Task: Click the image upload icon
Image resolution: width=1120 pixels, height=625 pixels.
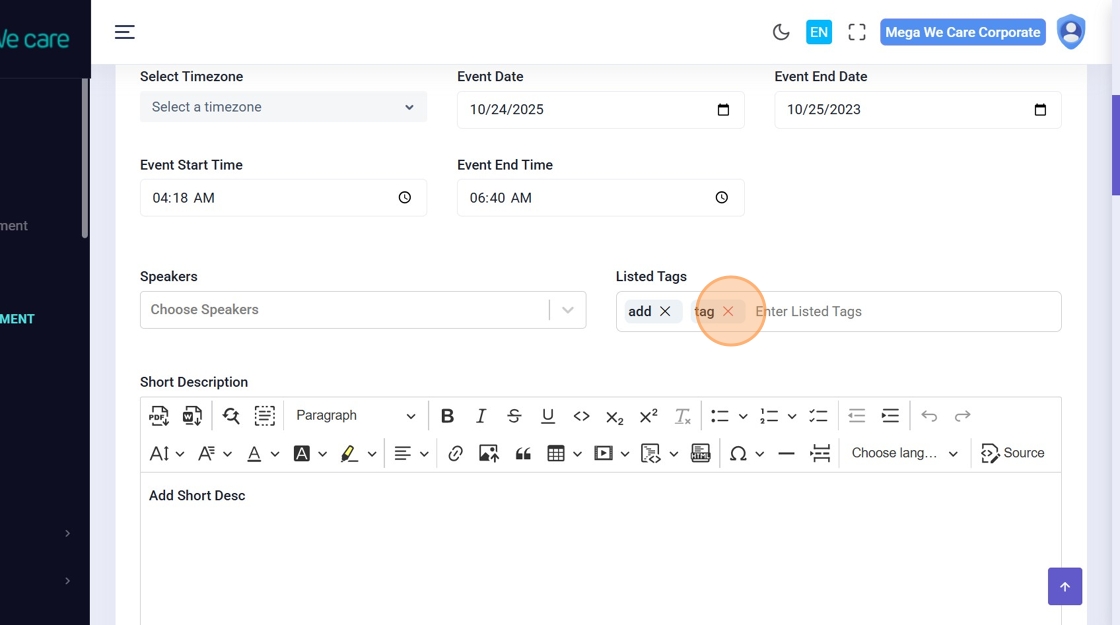Action: [488, 454]
